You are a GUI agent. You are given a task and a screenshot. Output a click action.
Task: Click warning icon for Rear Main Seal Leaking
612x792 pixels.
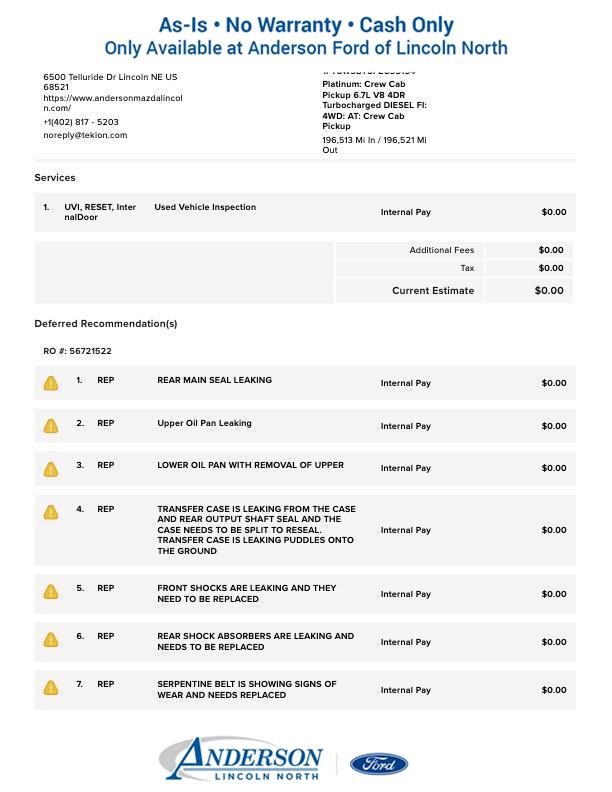pyautogui.click(x=51, y=383)
